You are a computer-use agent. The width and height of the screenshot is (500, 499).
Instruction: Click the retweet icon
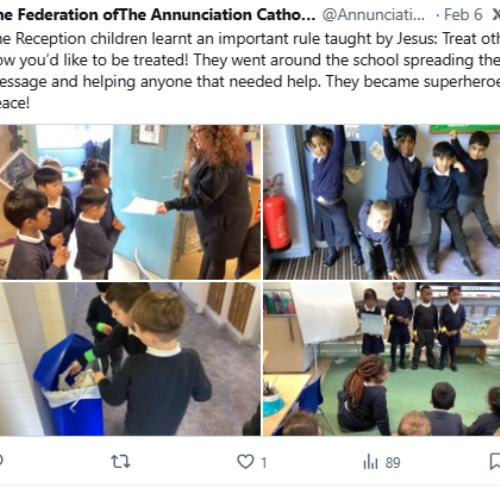120,462
